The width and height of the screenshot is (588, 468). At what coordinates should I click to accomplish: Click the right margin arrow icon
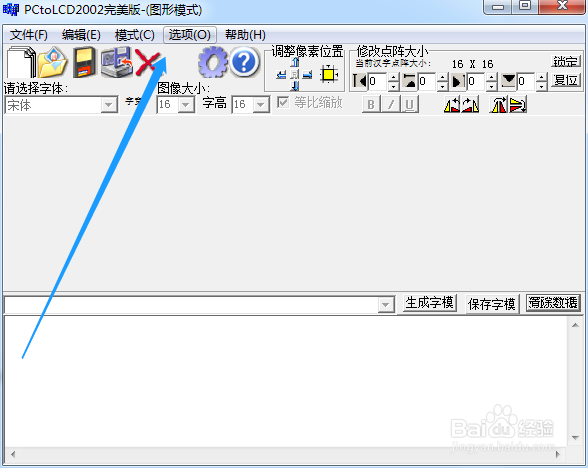[458, 81]
